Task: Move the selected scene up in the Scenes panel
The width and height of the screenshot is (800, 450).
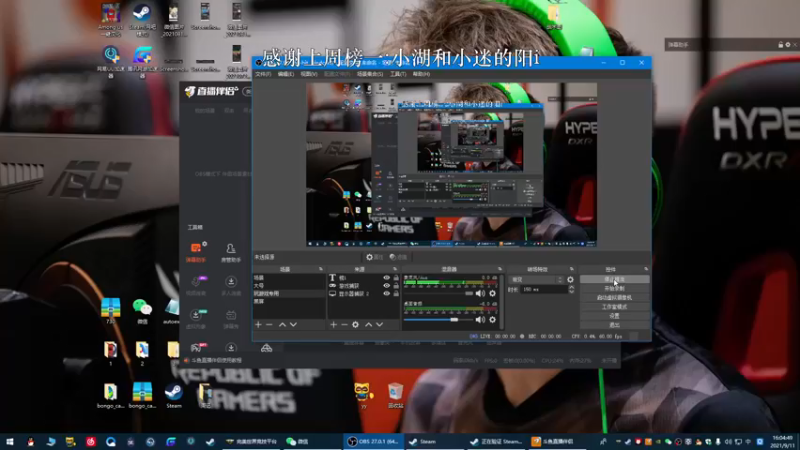Action: (x=282, y=324)
